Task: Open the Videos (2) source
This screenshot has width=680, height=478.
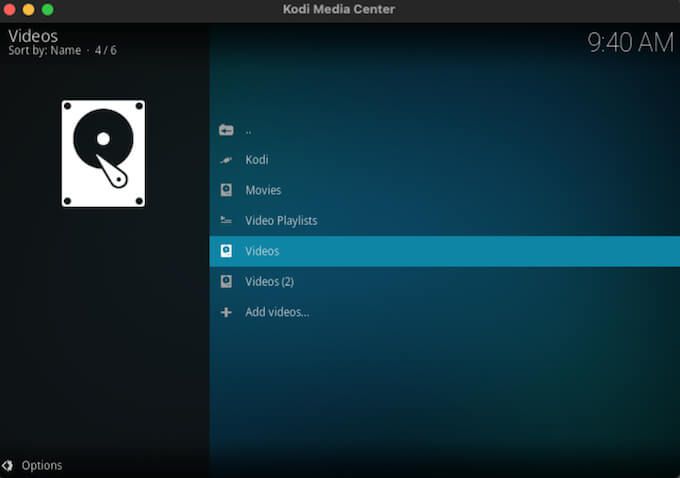Action: (x=445, y=282)
